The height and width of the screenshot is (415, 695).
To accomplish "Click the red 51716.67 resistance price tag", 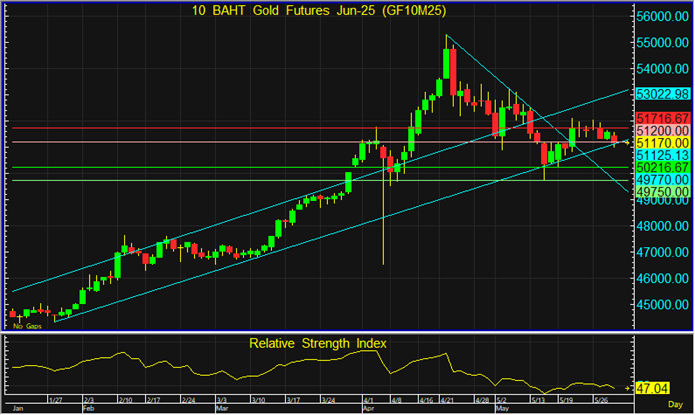I will click(663, 119).
